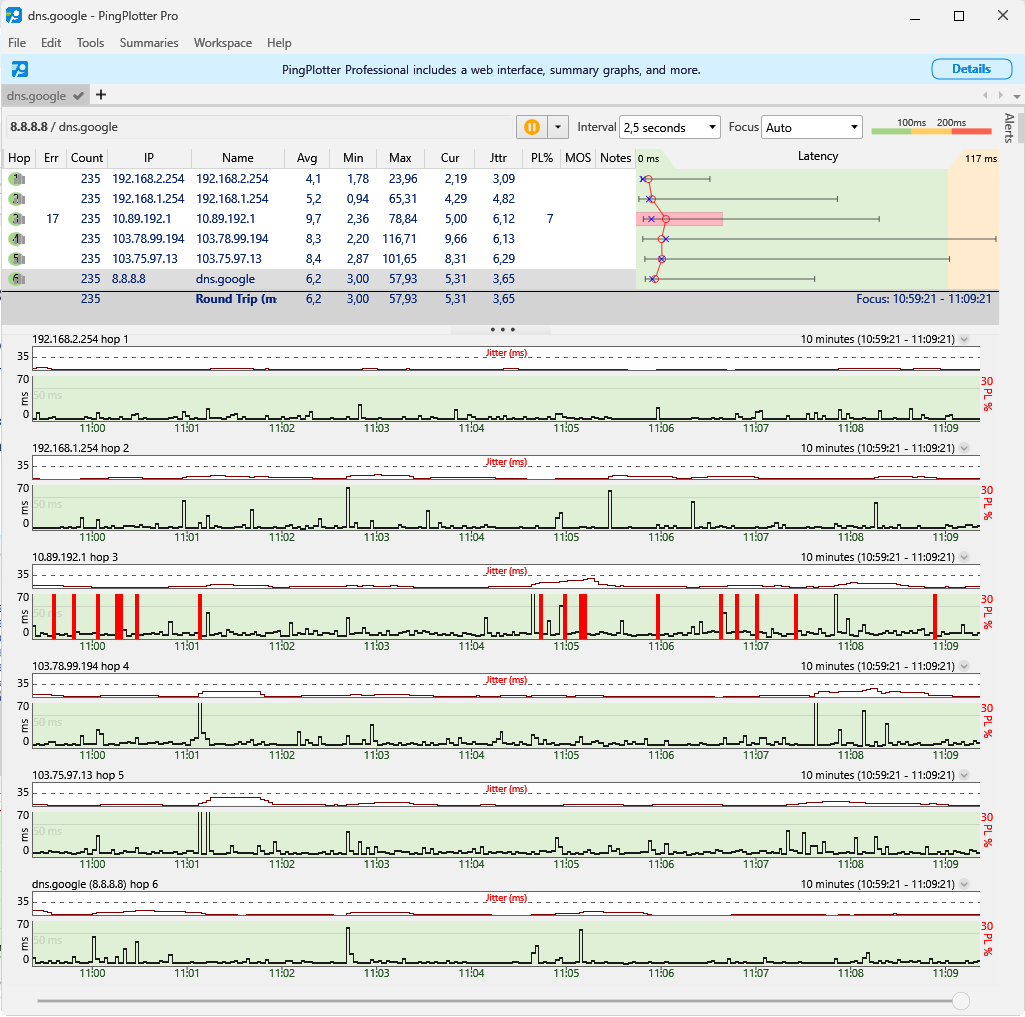1025x1017 pixels.
Task: Click the timeline slider handle at bottom
Action: (x=961, y=1000)
